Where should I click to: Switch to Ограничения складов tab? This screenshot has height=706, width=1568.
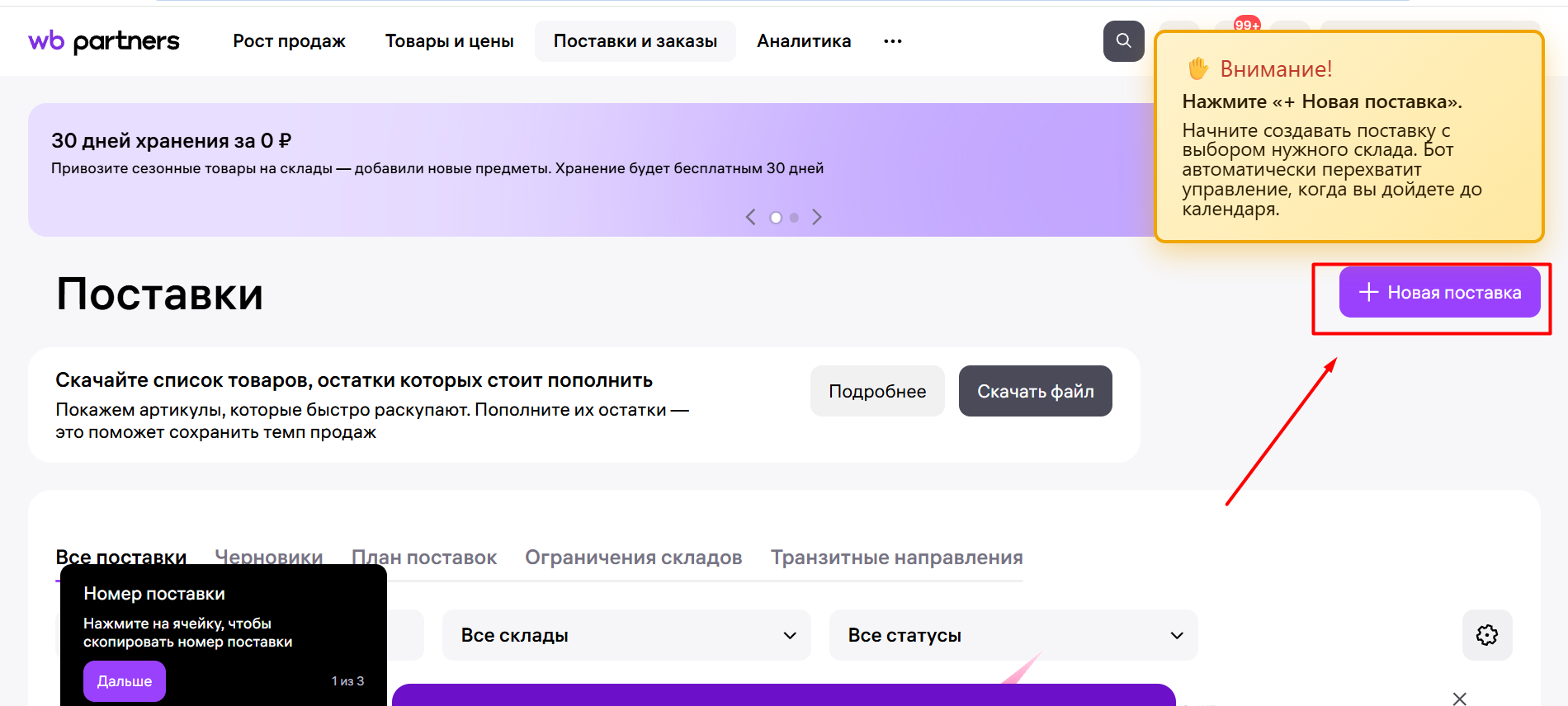(x=634, y=558)
